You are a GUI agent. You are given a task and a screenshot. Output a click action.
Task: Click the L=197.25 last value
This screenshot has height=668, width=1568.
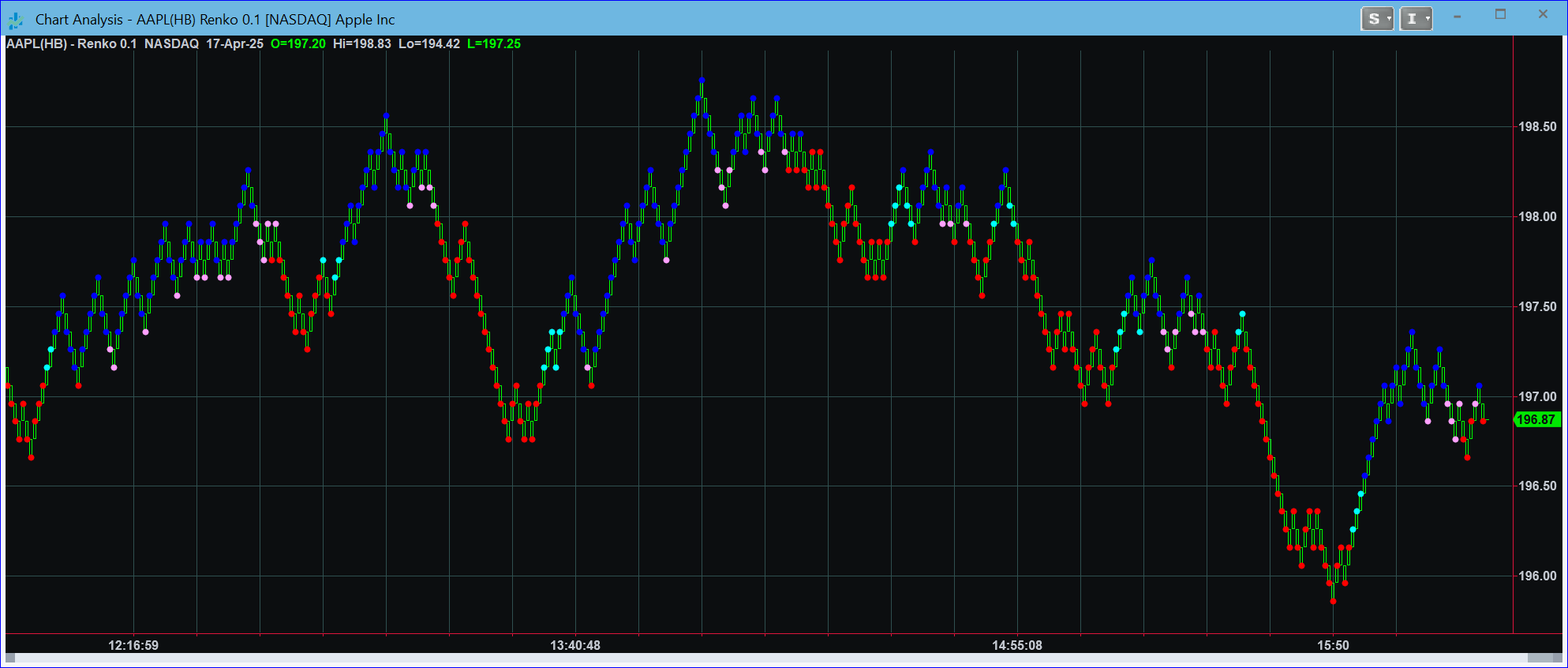(x=494, y=44)
